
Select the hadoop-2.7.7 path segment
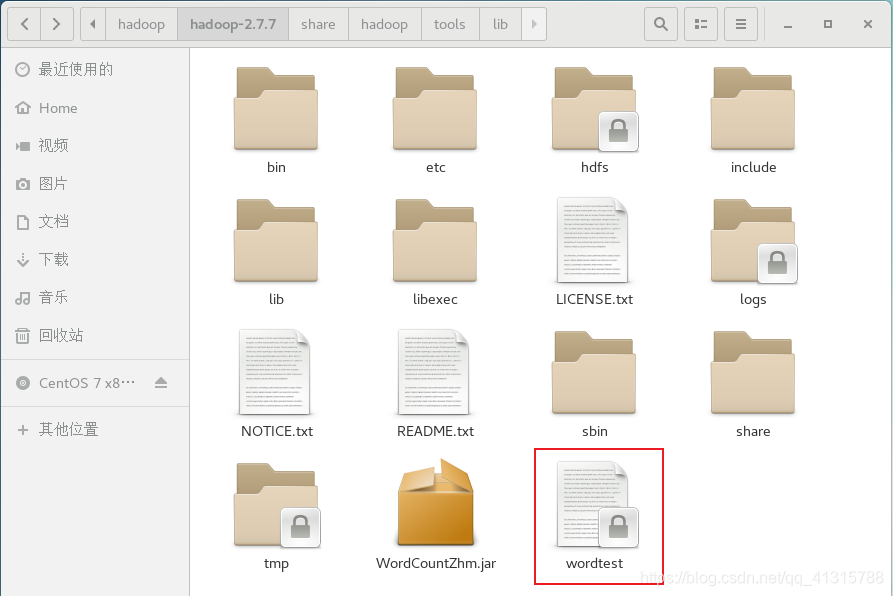point(233,24)
